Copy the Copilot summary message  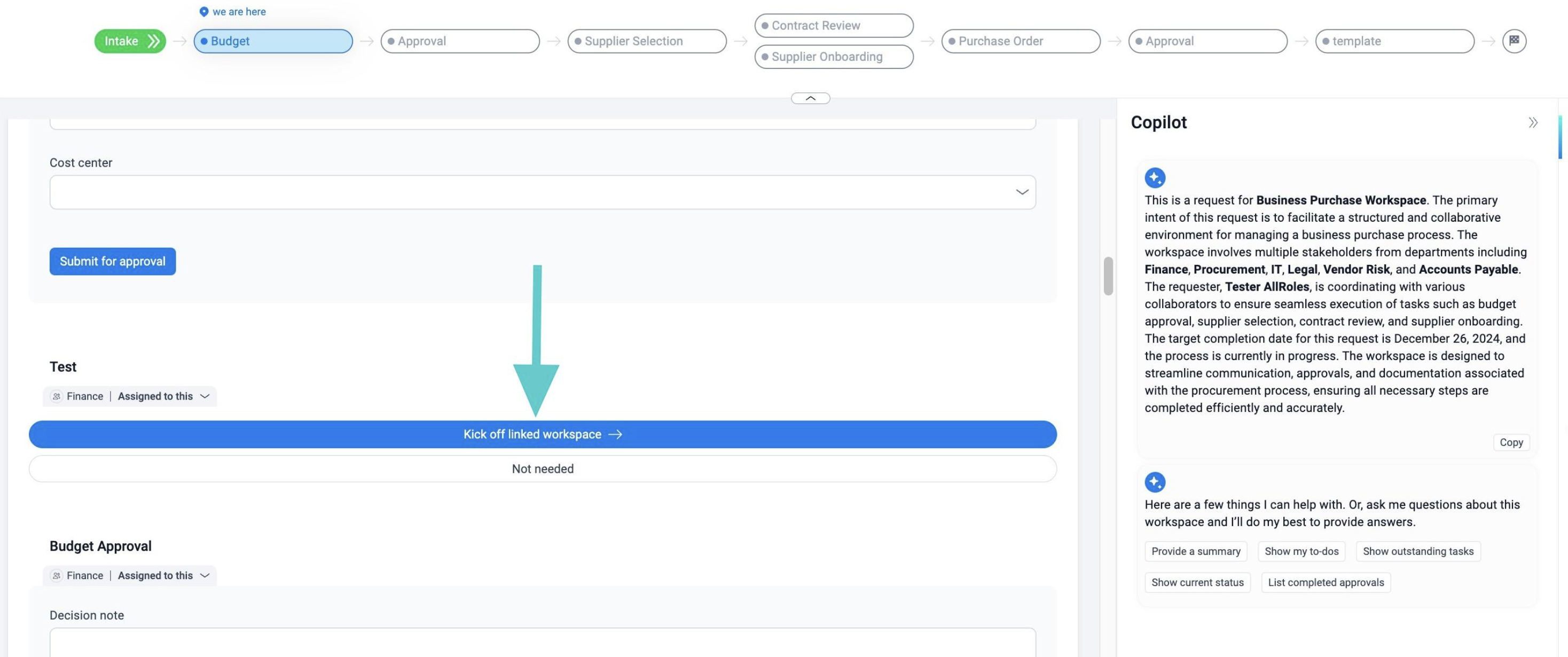pyautogui.click(x=1511, y=443)
